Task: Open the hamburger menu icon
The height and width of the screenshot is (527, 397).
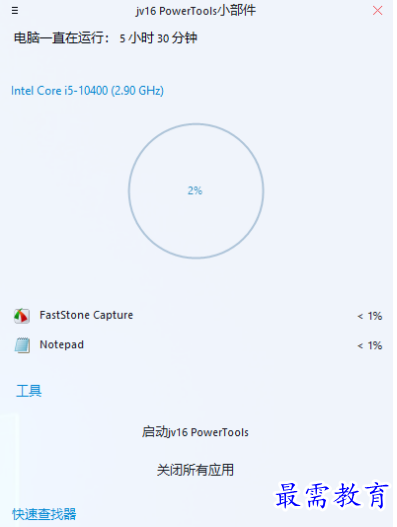Action: 15,11
